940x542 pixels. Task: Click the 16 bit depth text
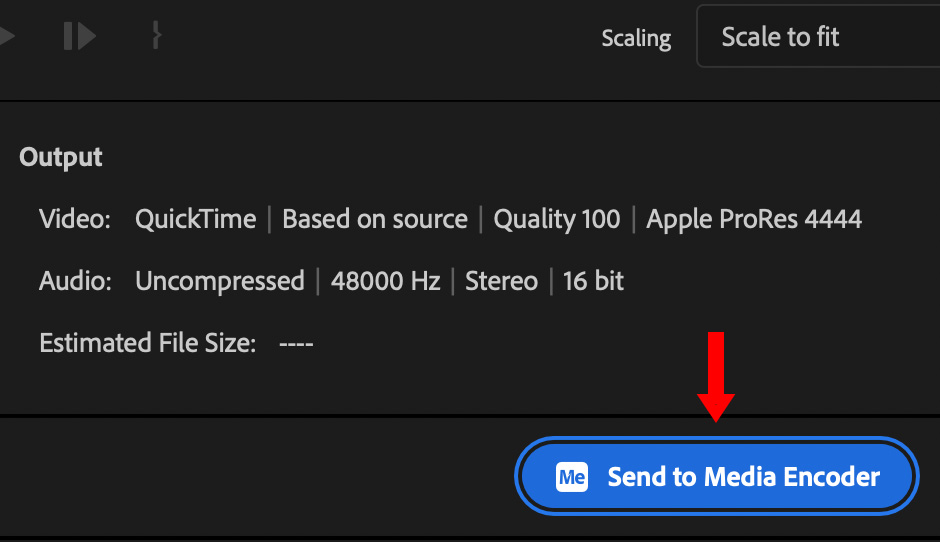(593, 281)
